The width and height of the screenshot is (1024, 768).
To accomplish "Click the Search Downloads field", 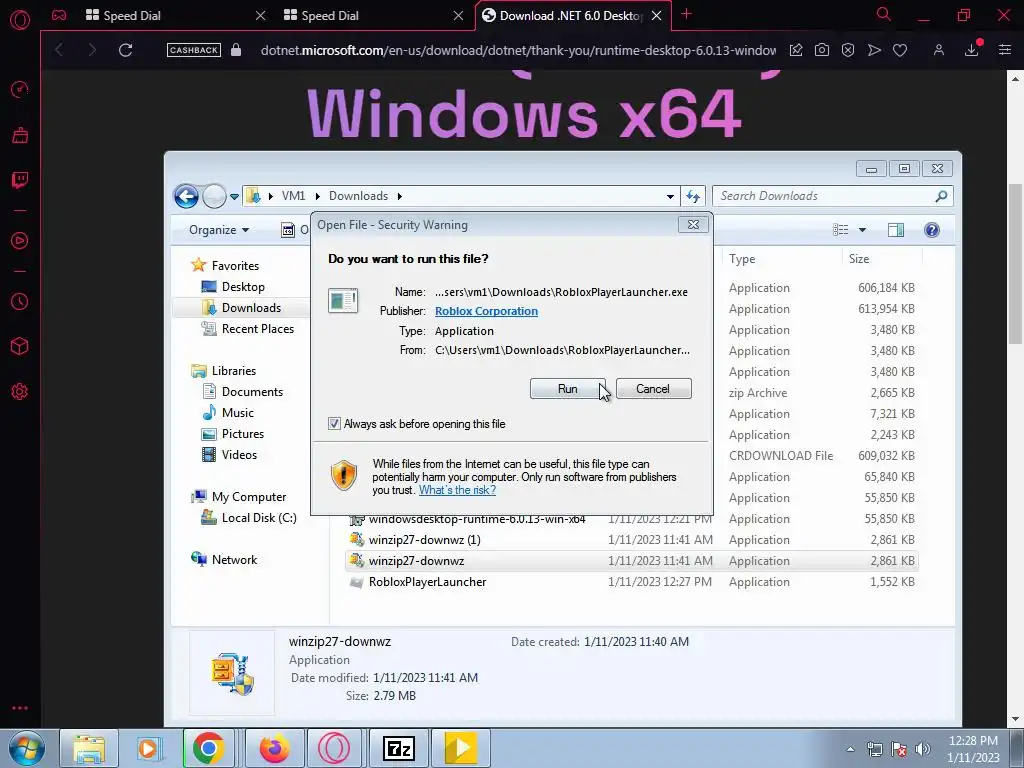I will tap(833, 196).
